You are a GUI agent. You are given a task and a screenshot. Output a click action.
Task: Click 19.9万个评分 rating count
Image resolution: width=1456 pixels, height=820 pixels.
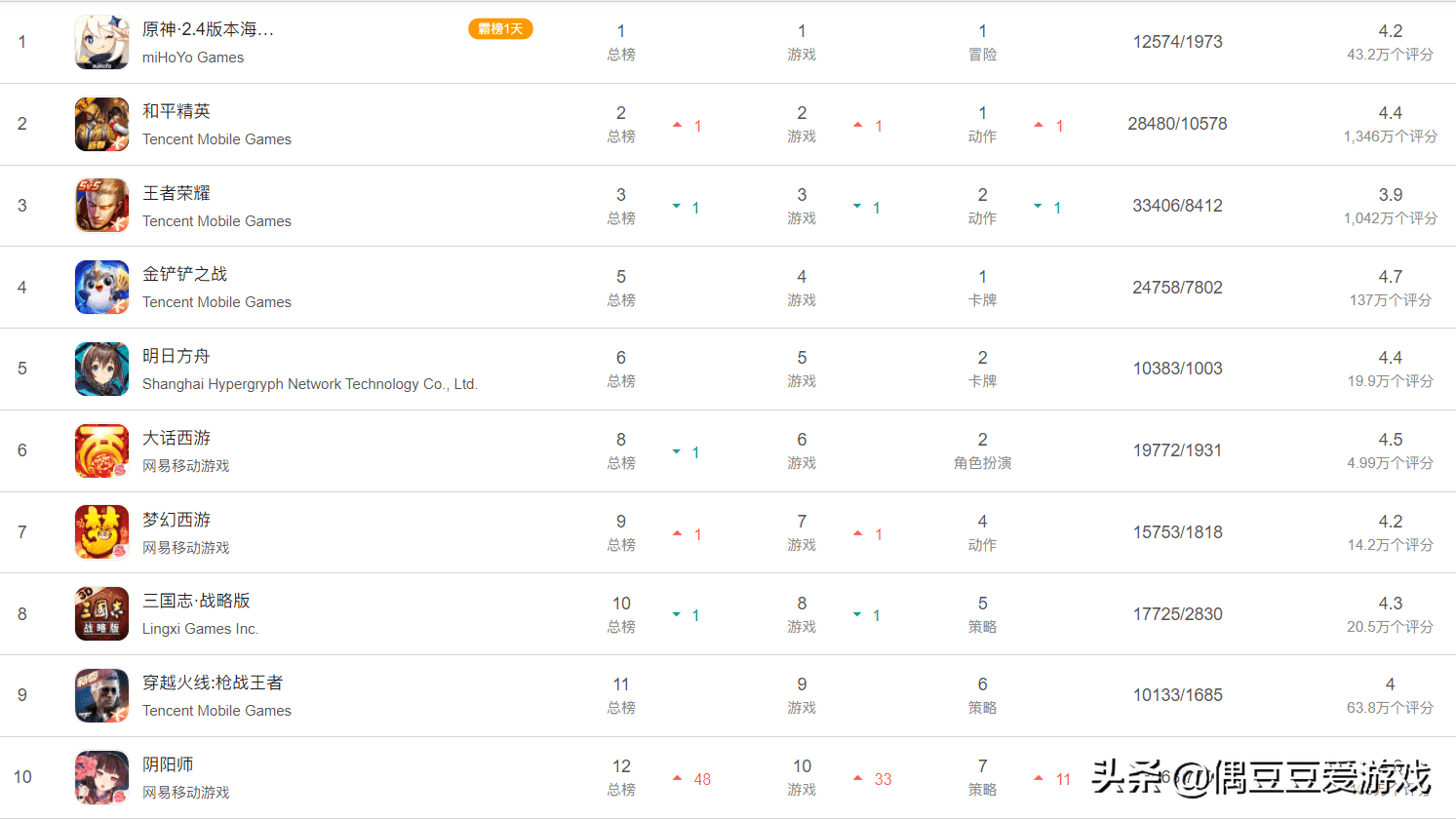(1390, 381)
